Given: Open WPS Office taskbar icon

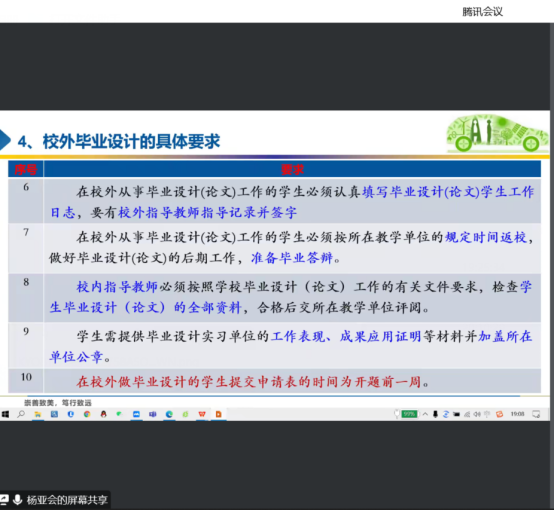Looking at the screenshot, I should (202, 414).
